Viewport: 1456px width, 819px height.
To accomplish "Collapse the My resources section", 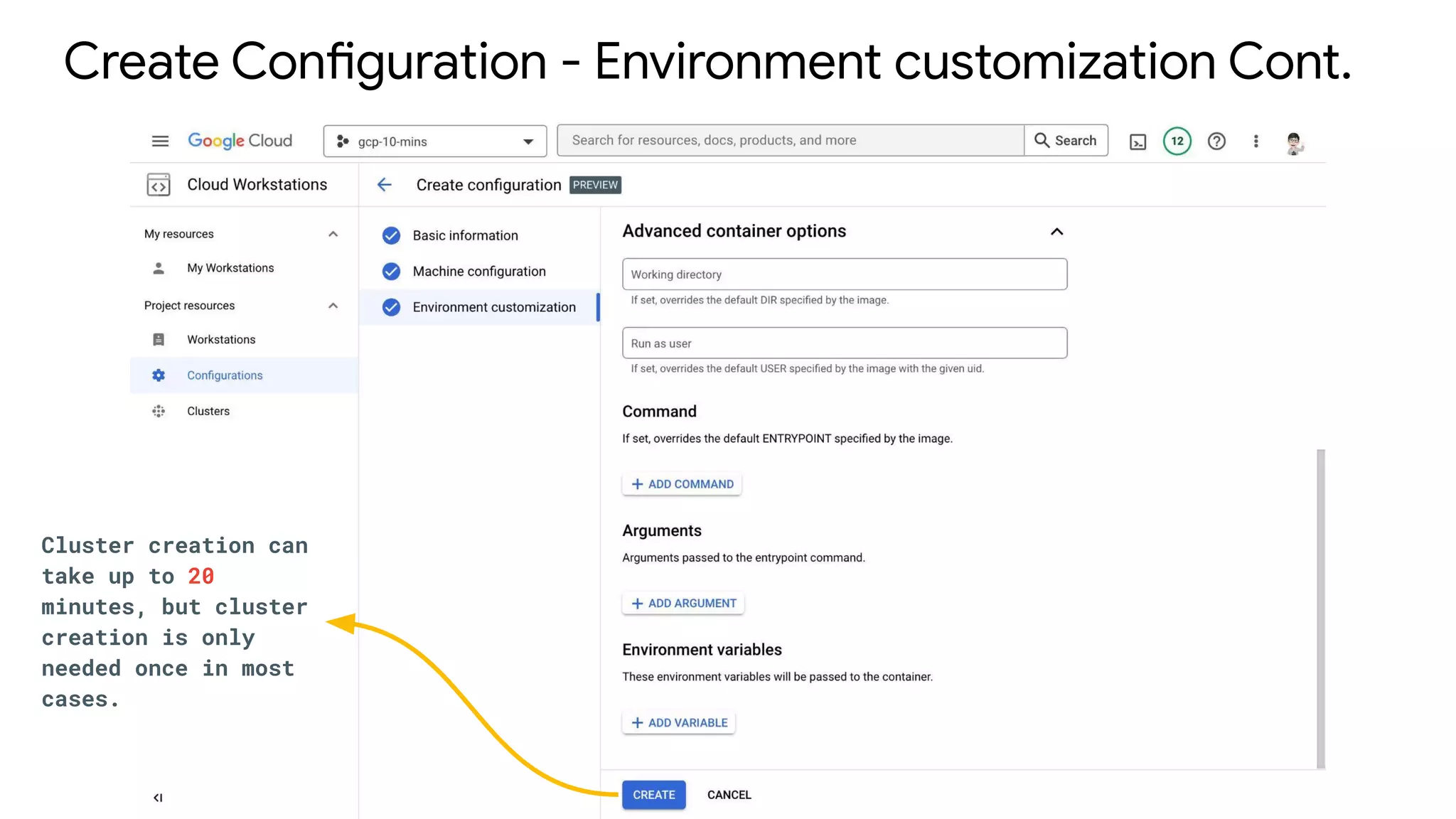I will pos(333,234).
